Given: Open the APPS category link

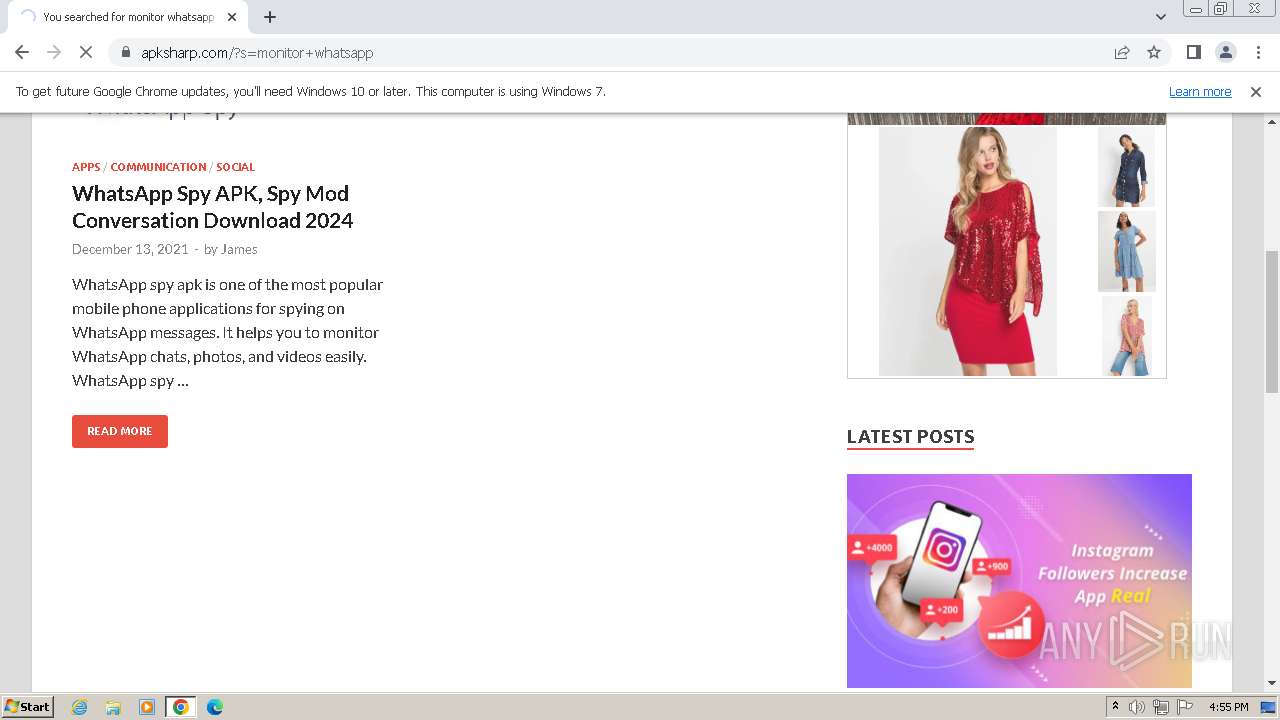Looking at the screenshot, I should [86, 167].
